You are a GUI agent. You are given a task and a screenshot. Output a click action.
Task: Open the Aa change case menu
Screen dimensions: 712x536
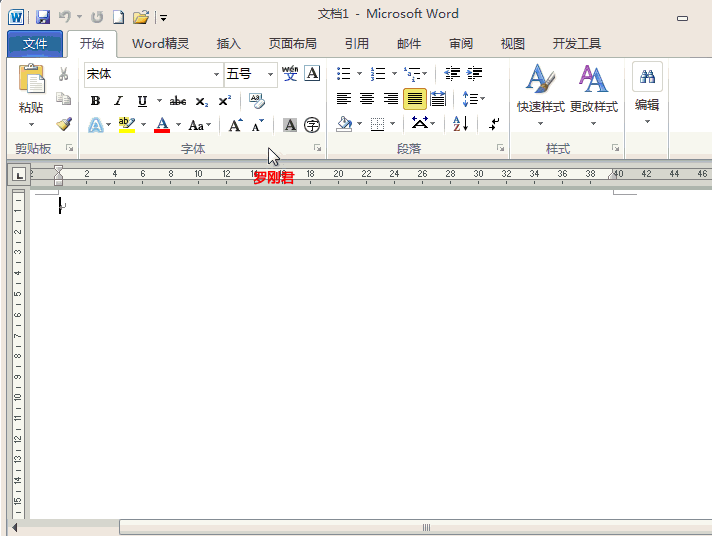point(200,125)
